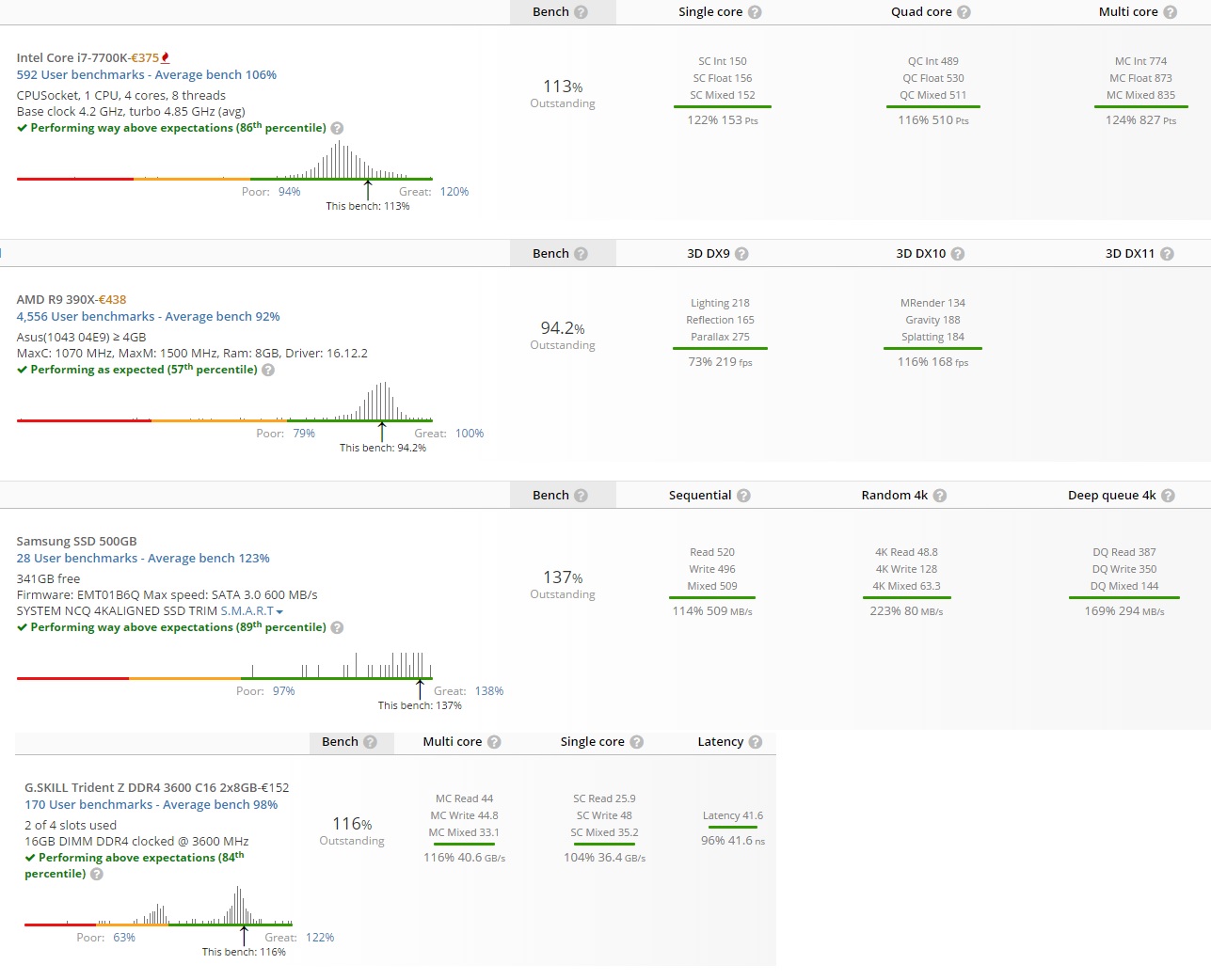Click help icon beside GPU Bench header

click(x=581, y=254)
